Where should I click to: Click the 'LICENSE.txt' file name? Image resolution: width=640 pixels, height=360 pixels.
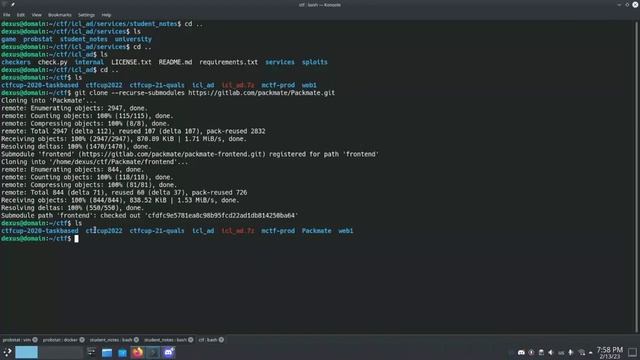point(131,62)
